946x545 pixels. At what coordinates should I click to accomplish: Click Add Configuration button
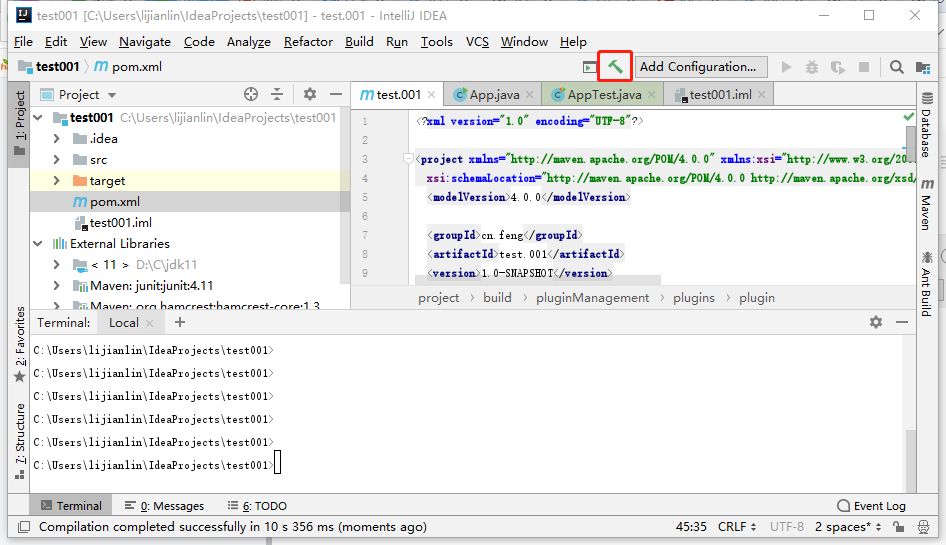[700, 67]
